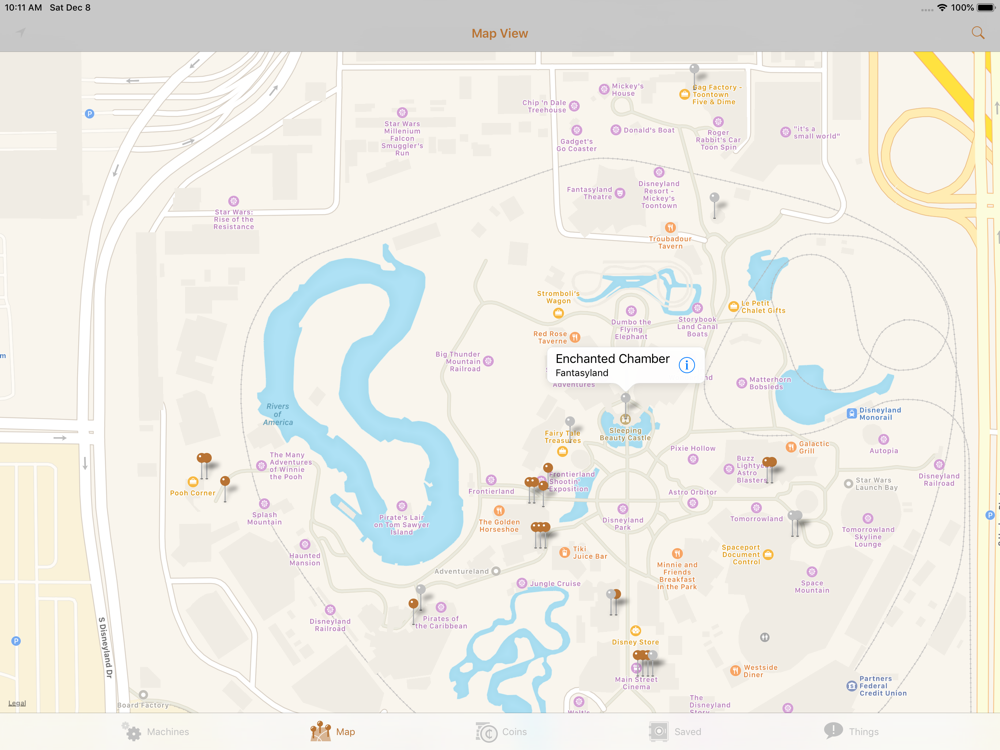Select the Red Rose Taverne restaurant marker

tap(575, 337)
